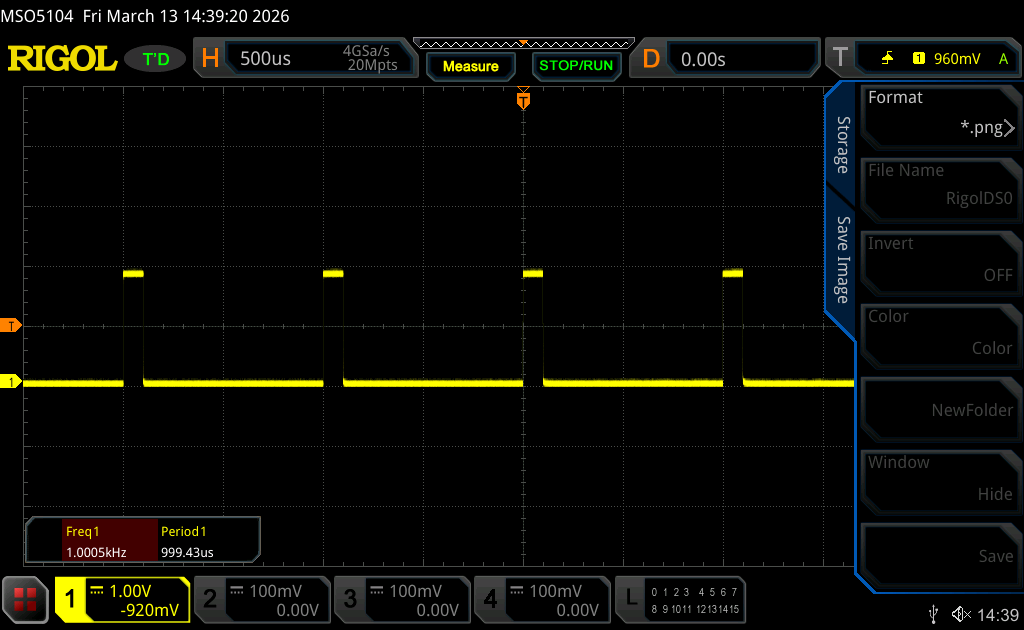Click the orange trigger position marker at top
The height and width of the screenshot is (630, 1024).
(523, 99)
